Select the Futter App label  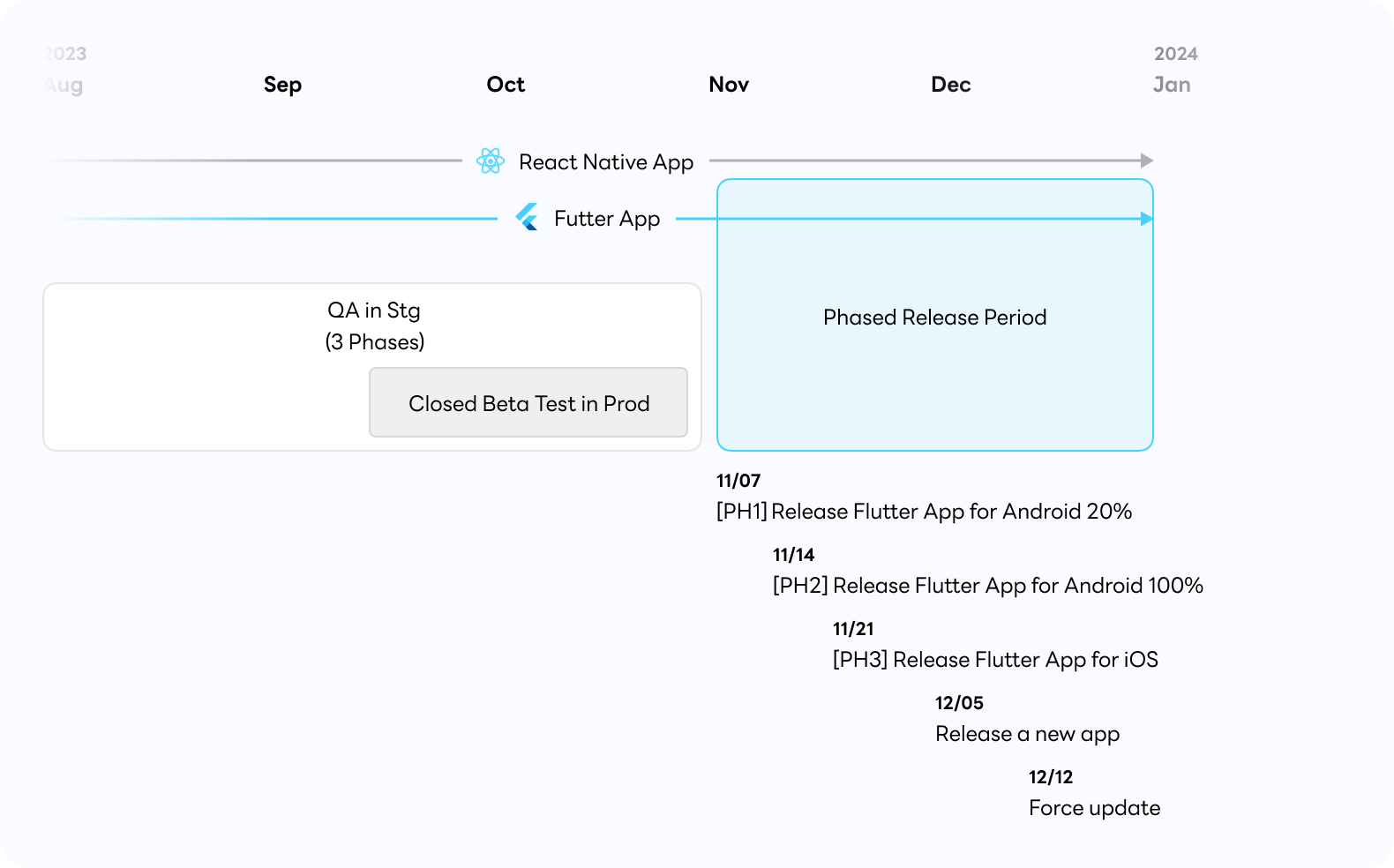607,219
